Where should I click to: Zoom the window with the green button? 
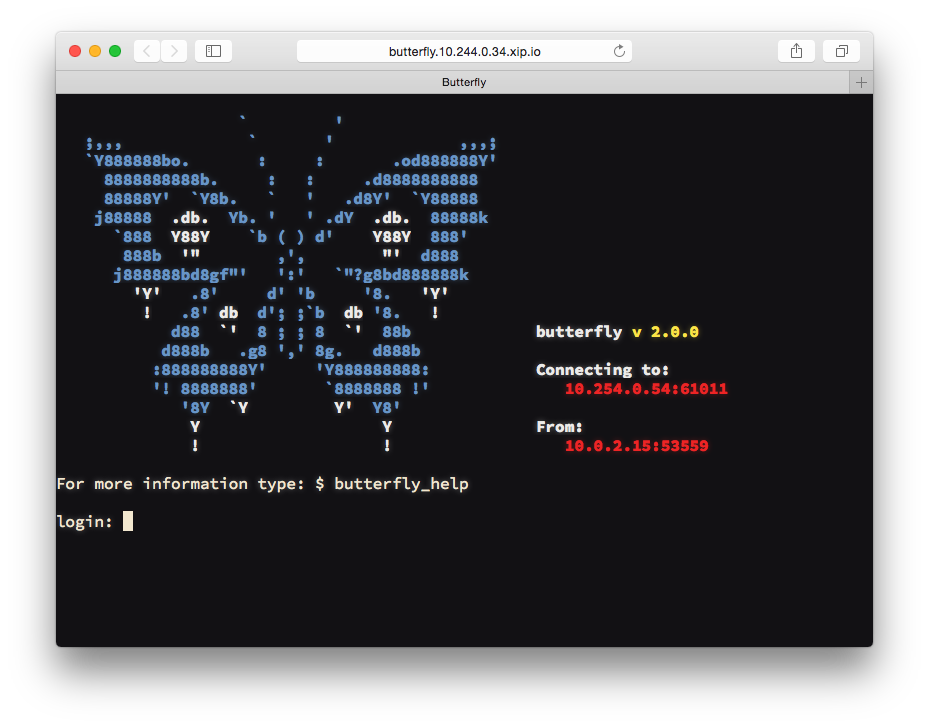click(115, 51)
